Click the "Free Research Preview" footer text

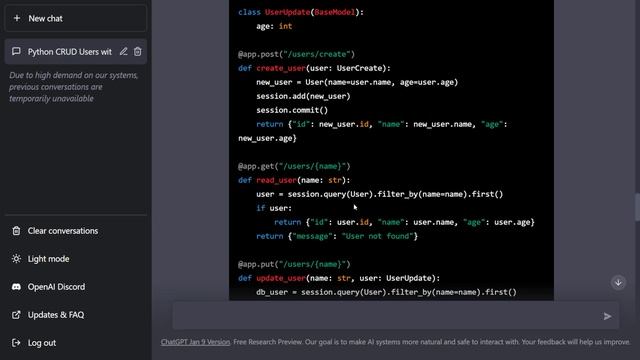tap(268, 342)
